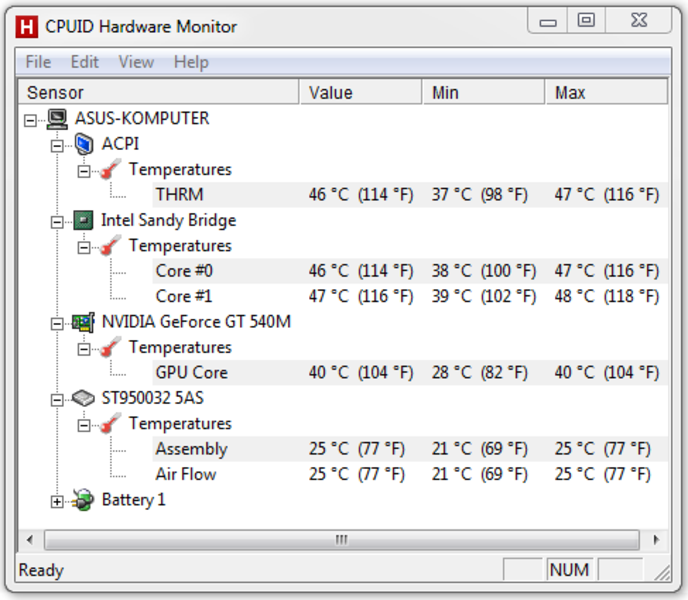Select the Air Flow sensor row
Screen dimensions: 688x600
click(410, 474)
